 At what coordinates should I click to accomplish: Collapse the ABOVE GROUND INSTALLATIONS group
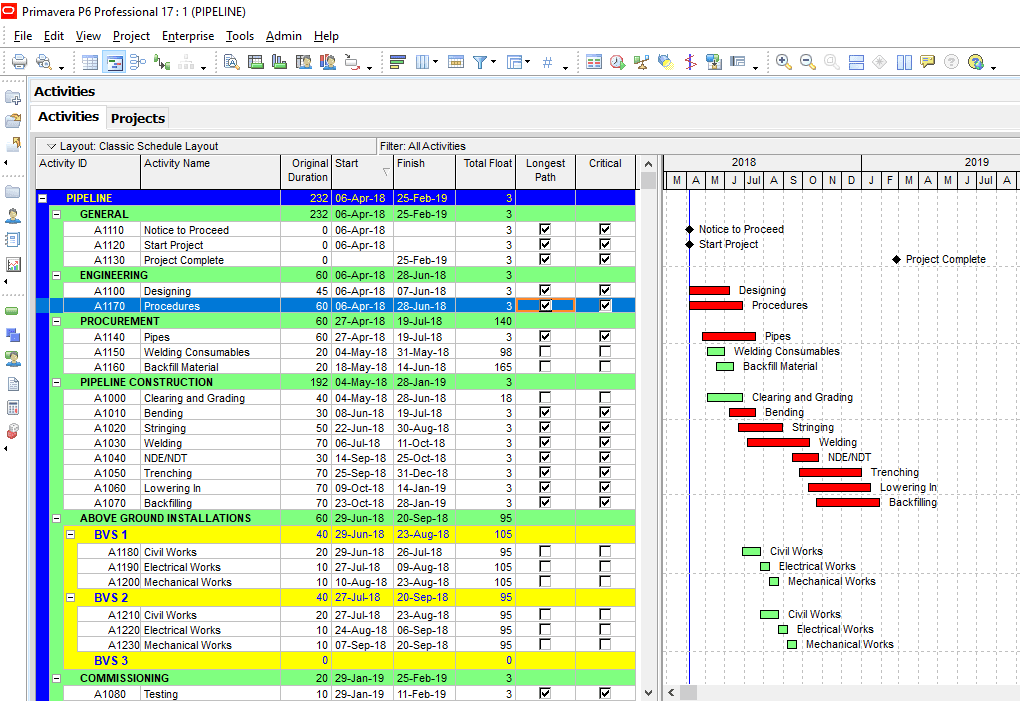(57, 518)
